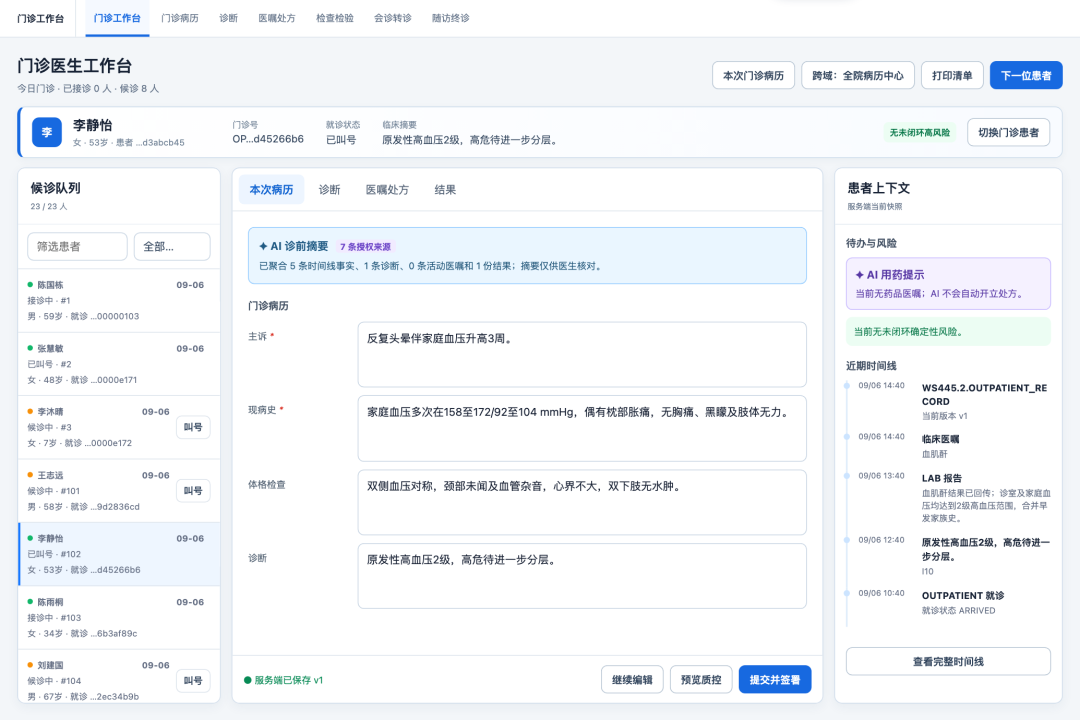Open the 跨域：全院病历中心 selector

[858, 75]
